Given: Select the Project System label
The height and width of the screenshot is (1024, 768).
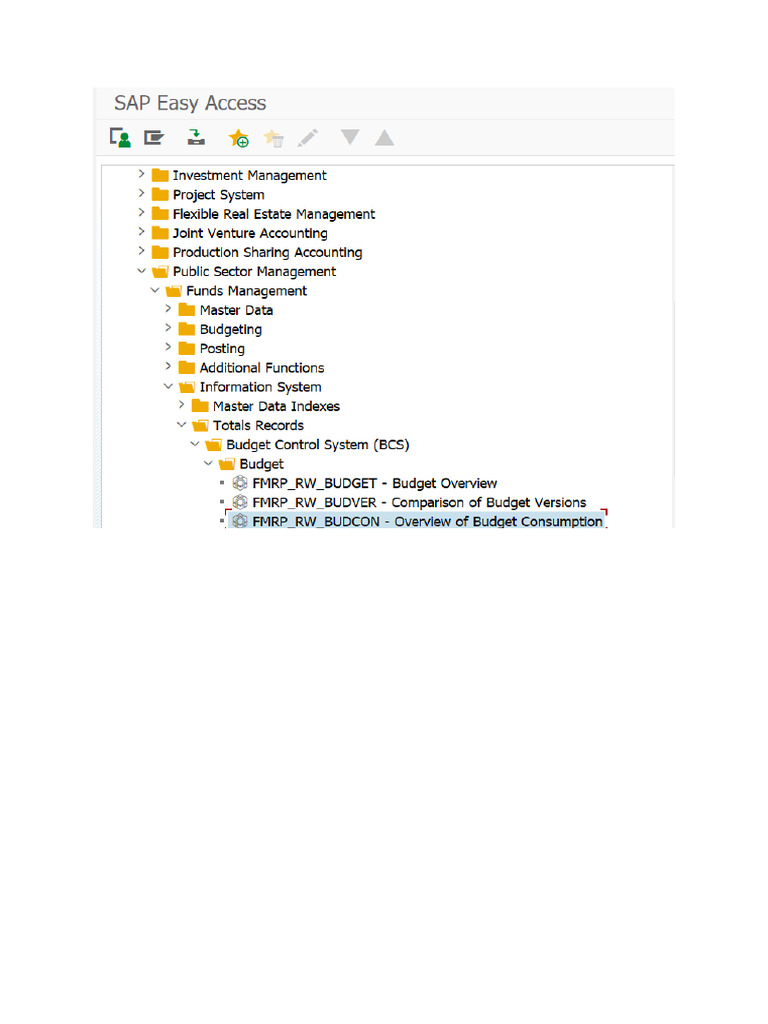Looking at the screenshot, I should click(219, 195).
